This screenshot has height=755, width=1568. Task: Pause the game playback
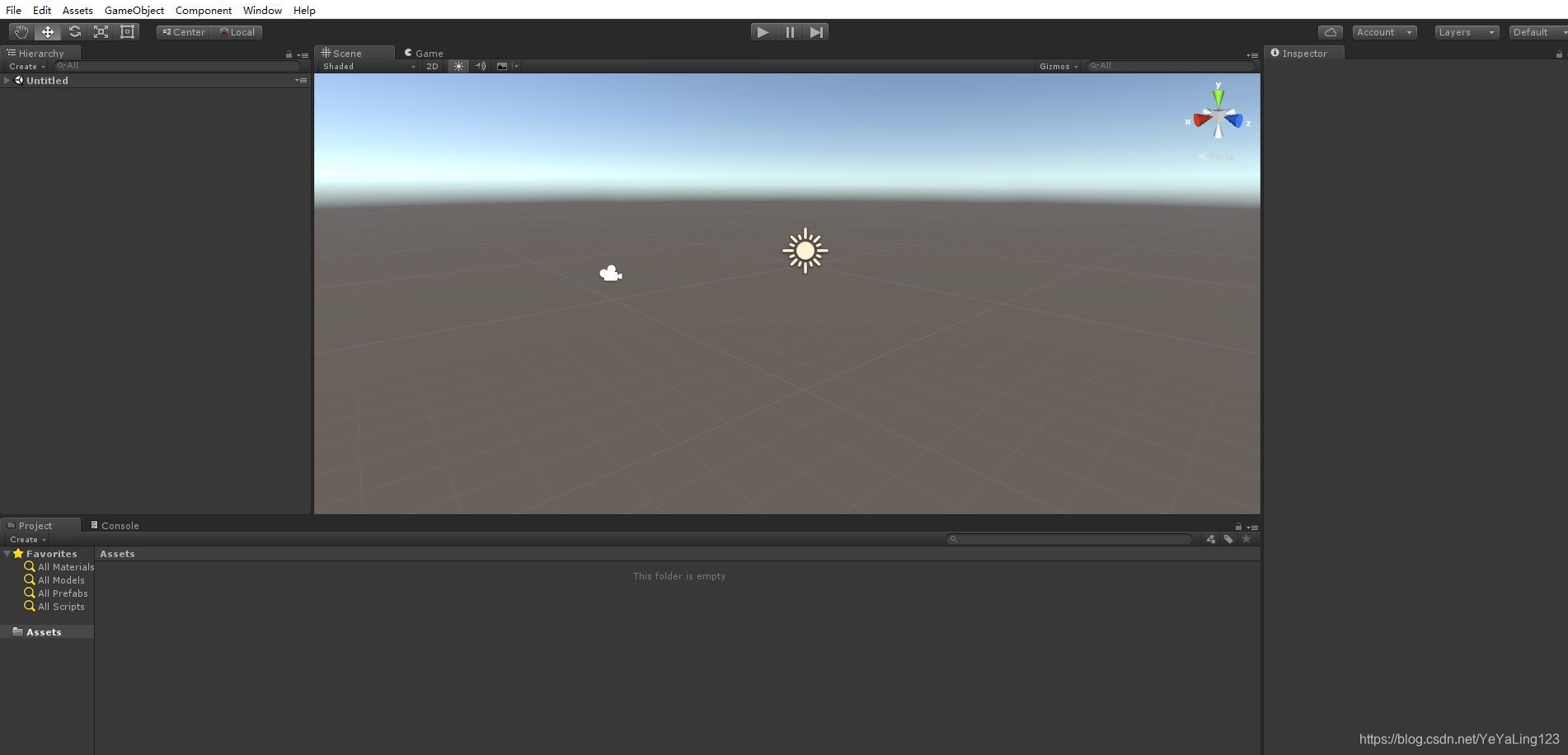790,32
